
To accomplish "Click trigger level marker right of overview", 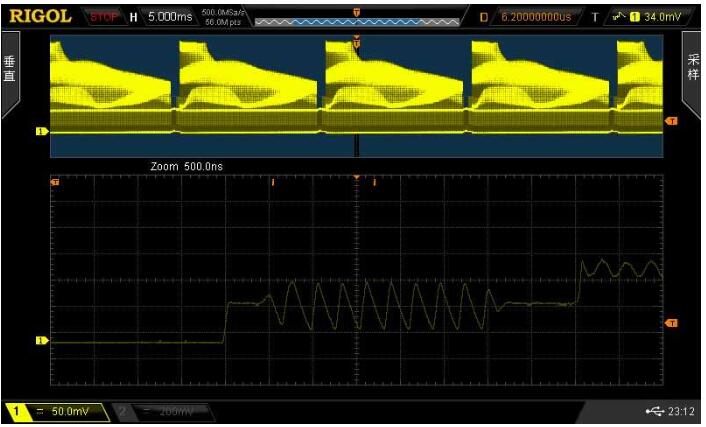I will coord(671,120).
